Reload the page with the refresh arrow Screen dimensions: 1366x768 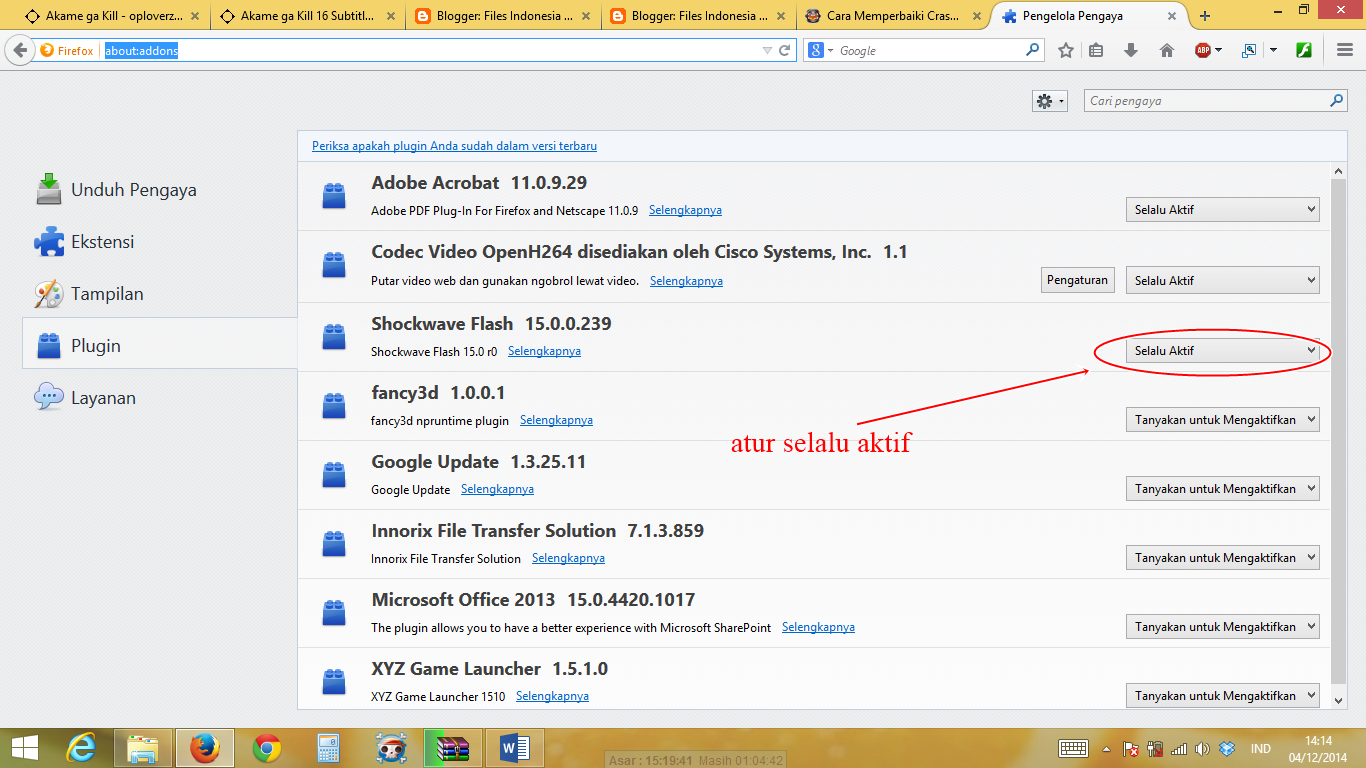785,50
